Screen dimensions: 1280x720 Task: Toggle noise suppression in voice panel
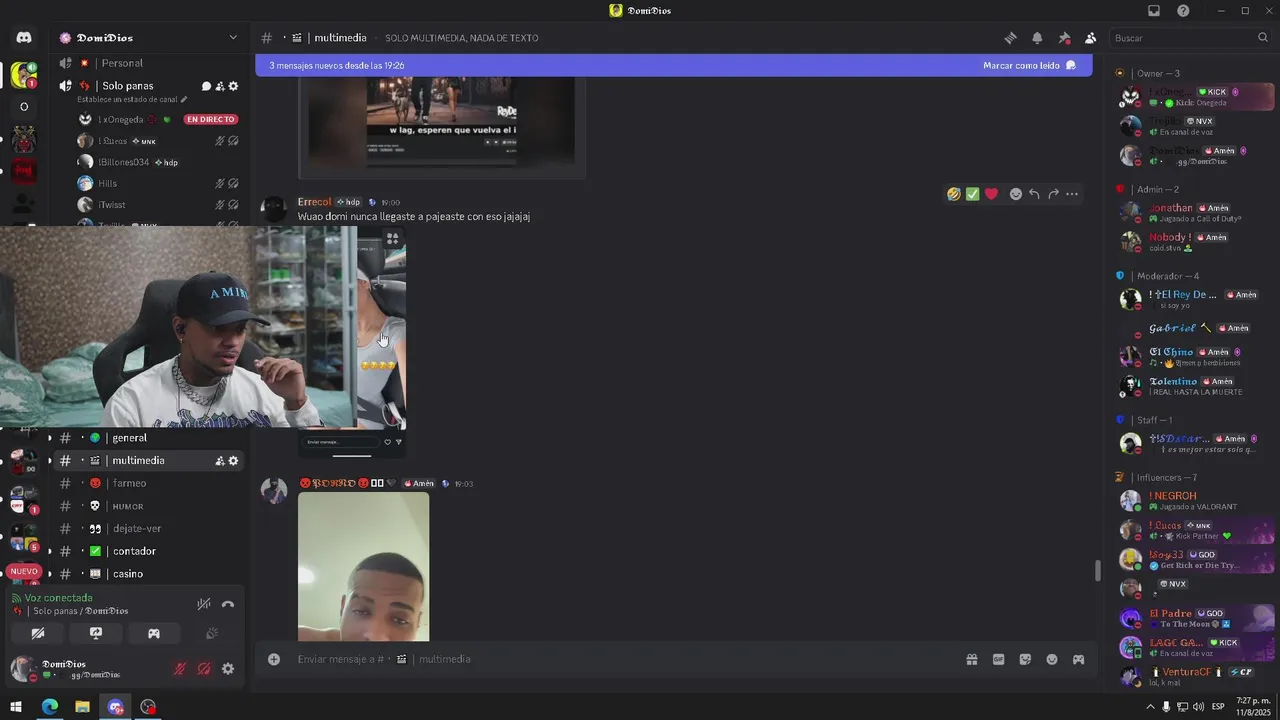click(204, 604)
